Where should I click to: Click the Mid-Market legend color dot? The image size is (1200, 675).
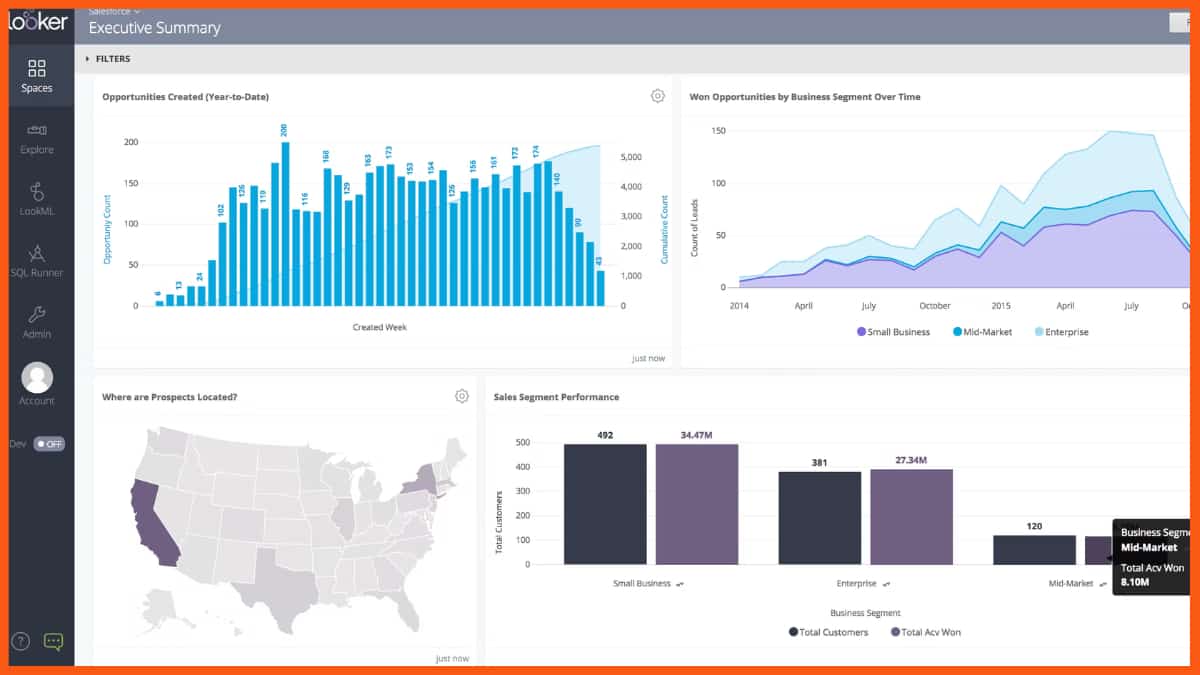coord(957,332)
